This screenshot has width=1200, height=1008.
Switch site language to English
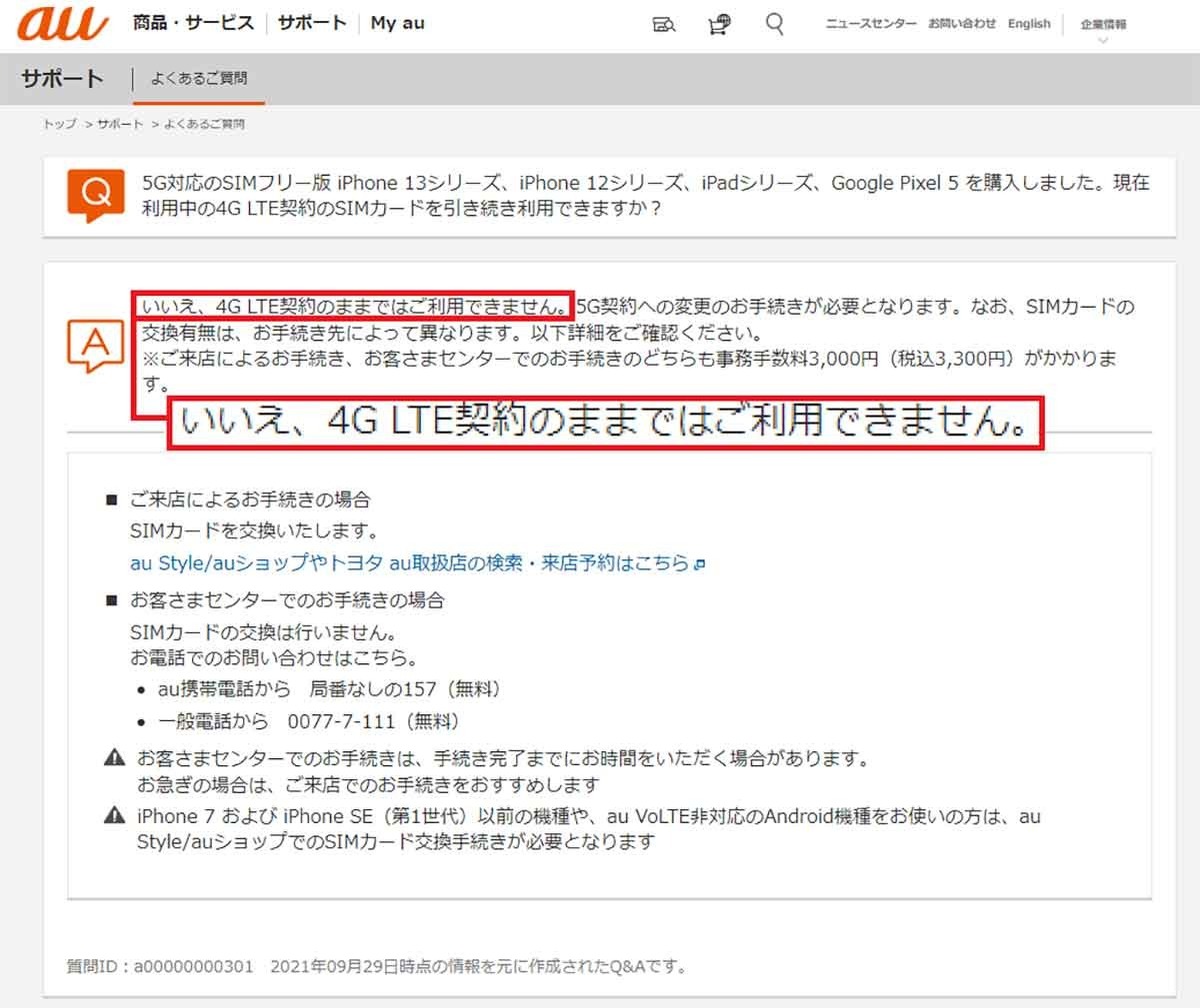coord(1029,24)
